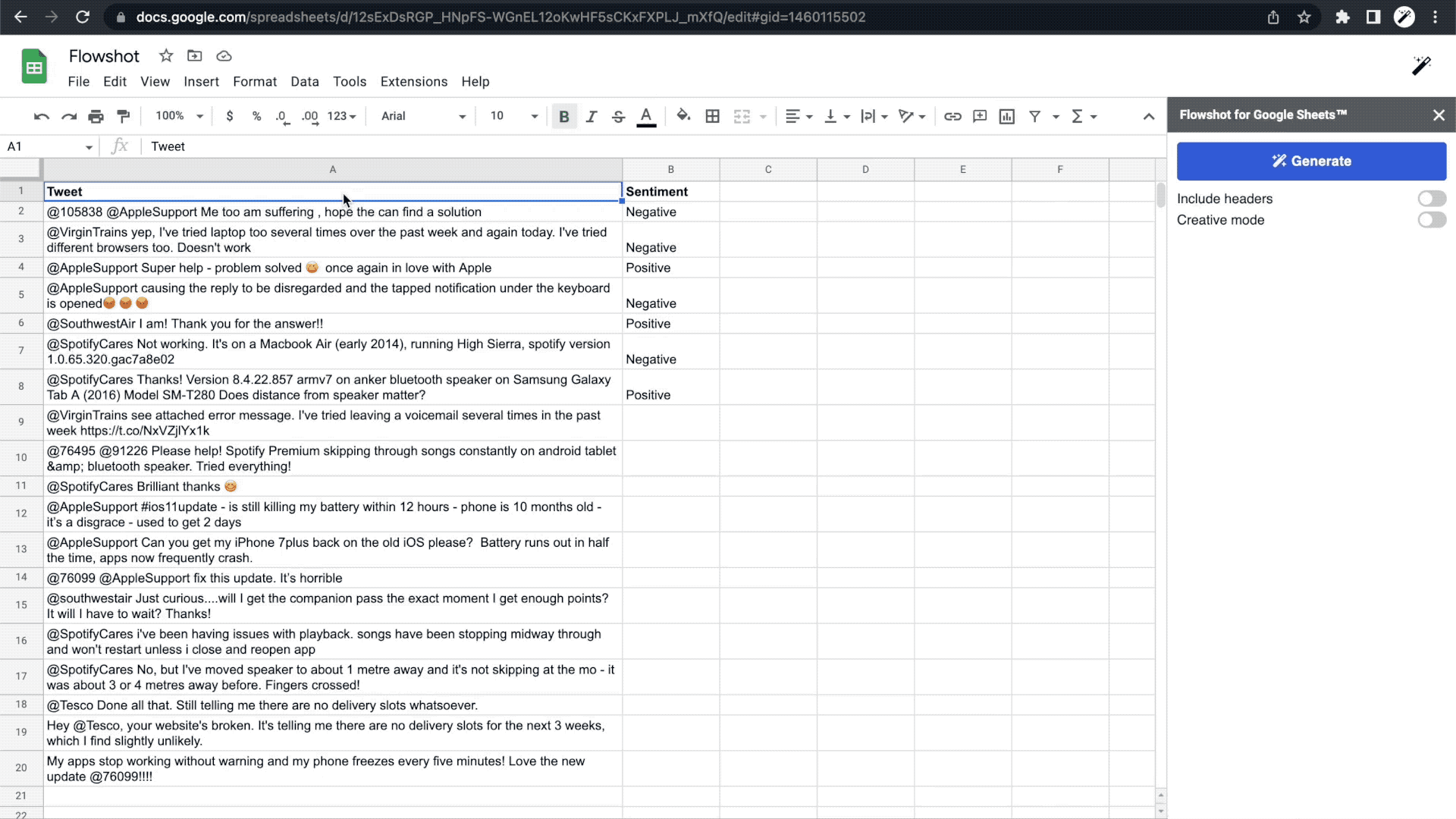Click the paint format roller icon
The width and height of the screenshot is (1456, 819).
(x=123, y=116)
